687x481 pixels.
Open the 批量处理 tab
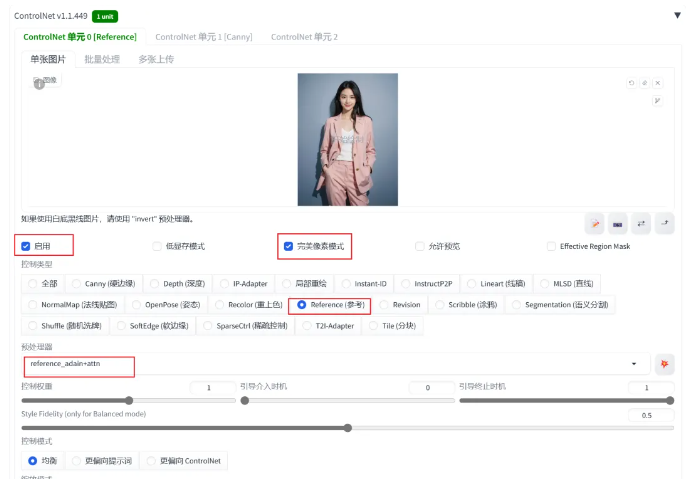(102, 59)
